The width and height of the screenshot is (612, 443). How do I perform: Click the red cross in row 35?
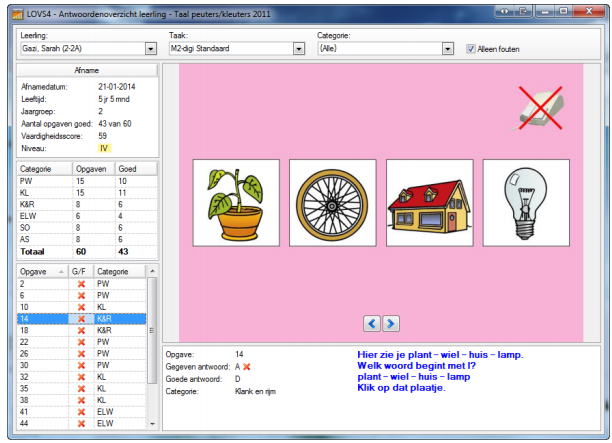[81, 389]
